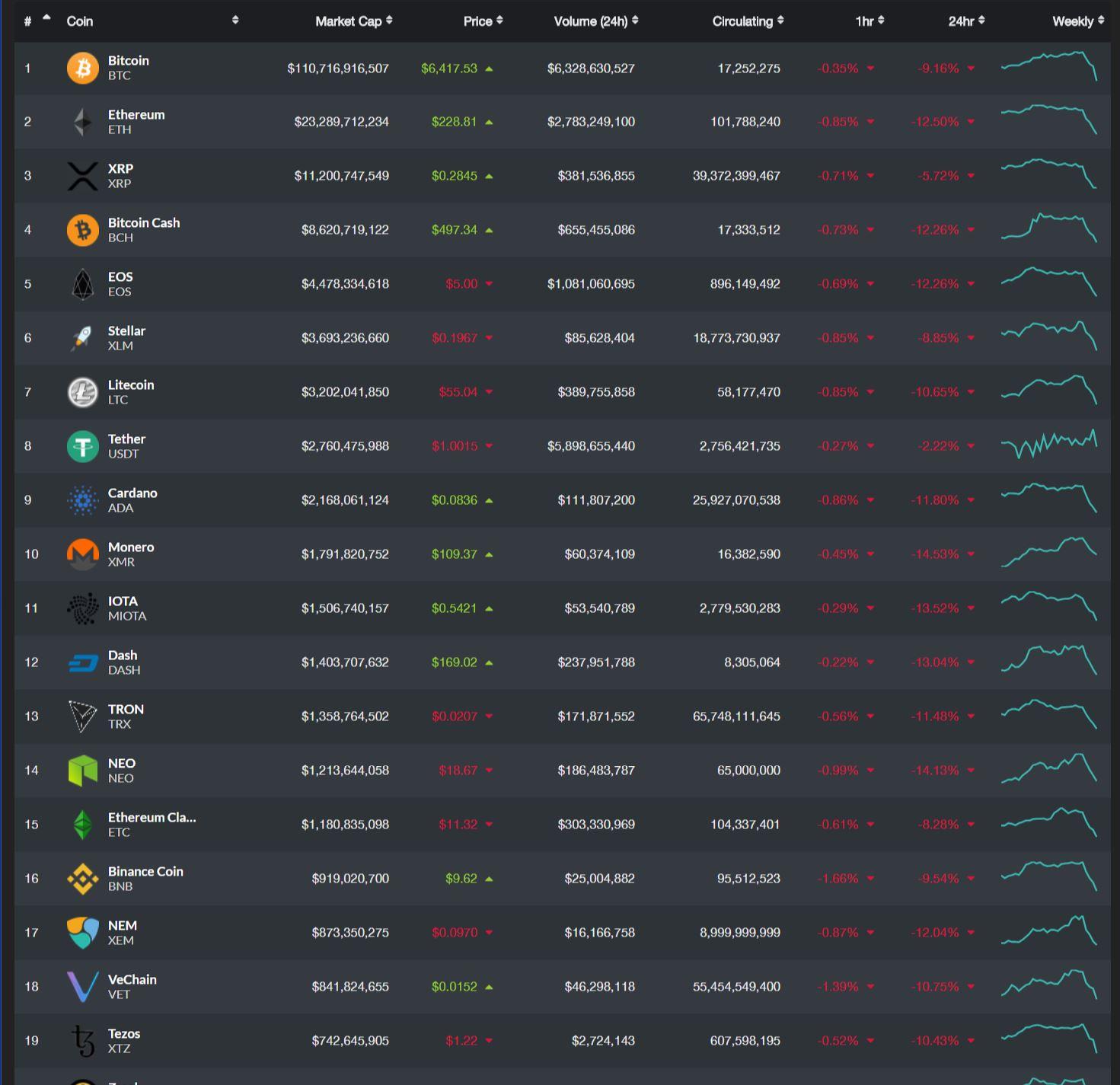The height and width of the screenshot is (1085, 1120).
Task: Click the EOS coin logo
Action: click(83, 284)
